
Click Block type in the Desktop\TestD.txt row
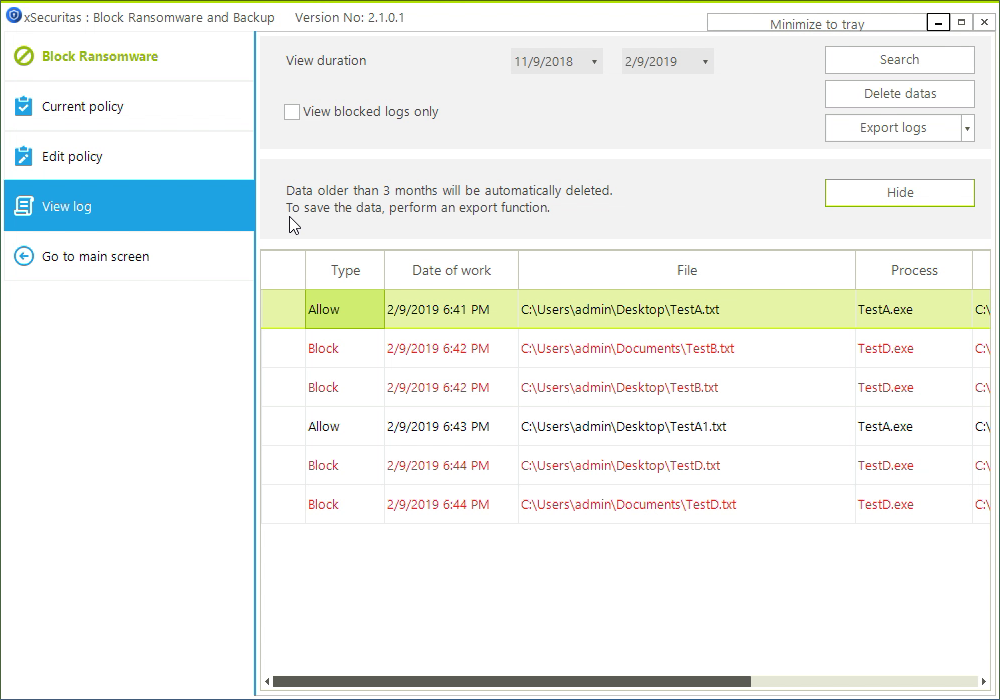(345, 465)
